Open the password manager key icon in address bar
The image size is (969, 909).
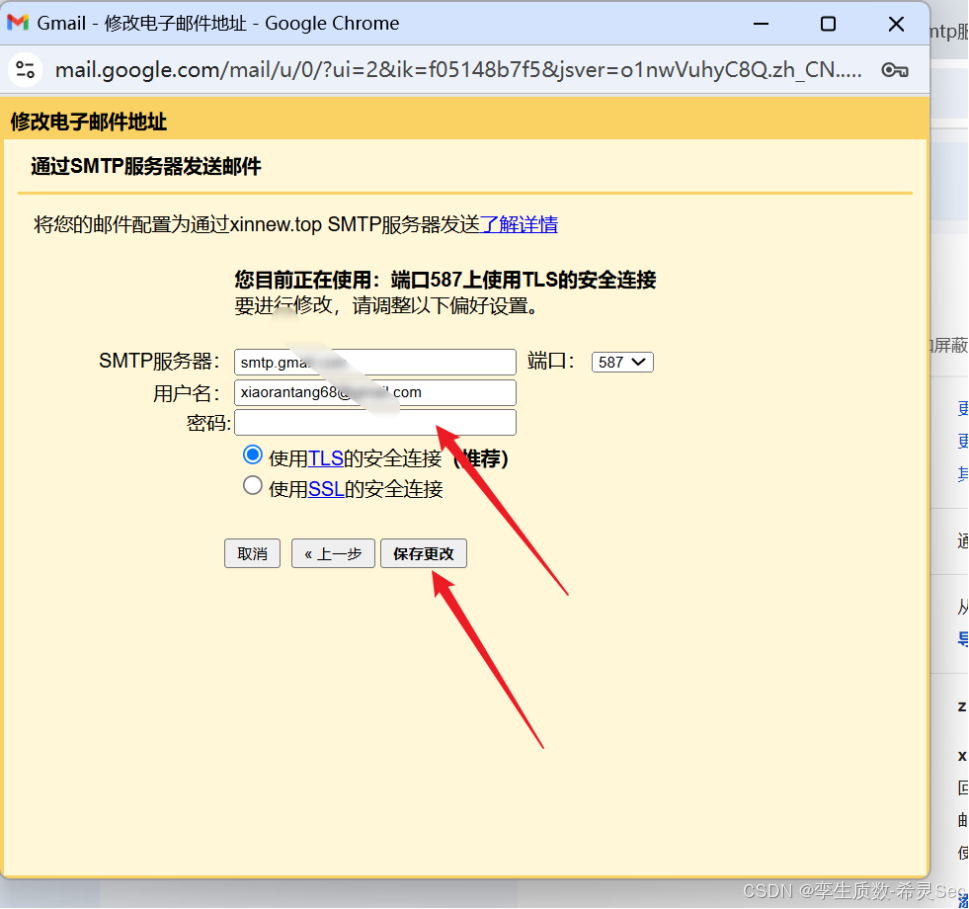coord(894,70)
